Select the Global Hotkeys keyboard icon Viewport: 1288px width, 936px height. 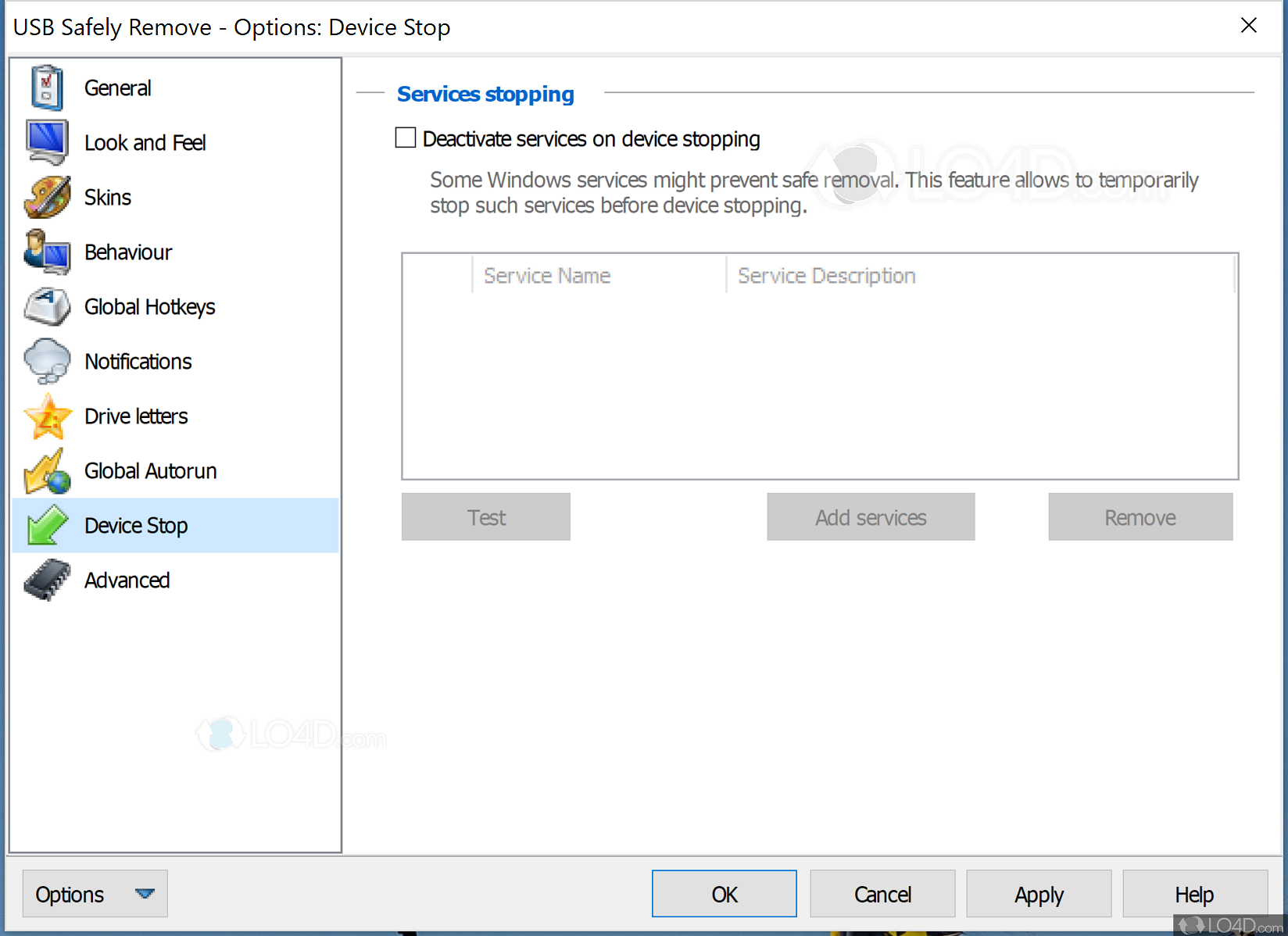pos(47,306)
